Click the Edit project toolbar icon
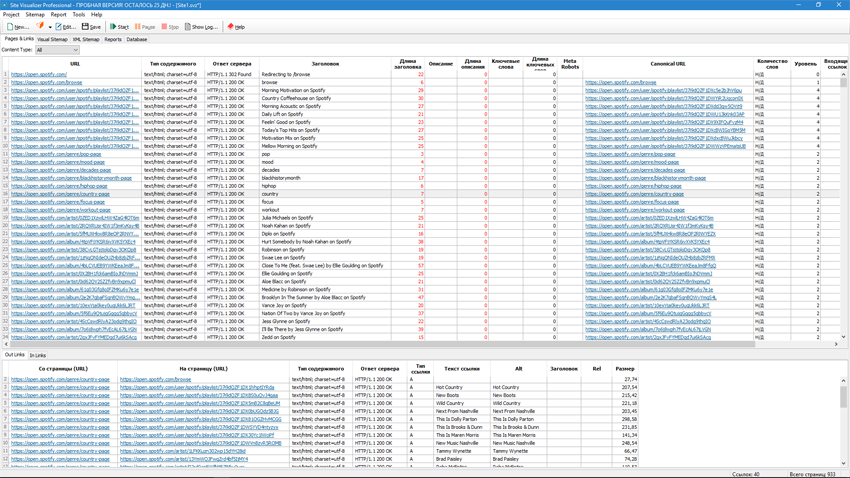Viewport: 850px width, 478px height. (65, 27)
